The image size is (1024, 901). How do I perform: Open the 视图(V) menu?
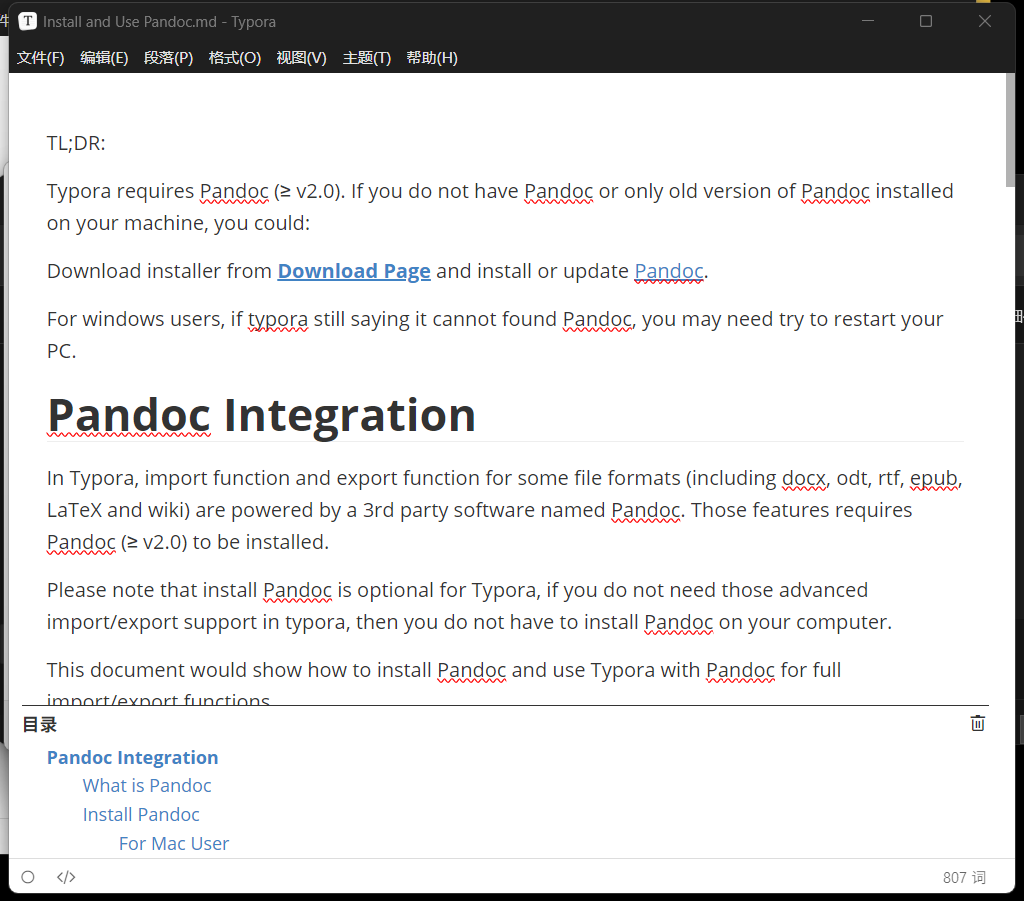(300, 57)
